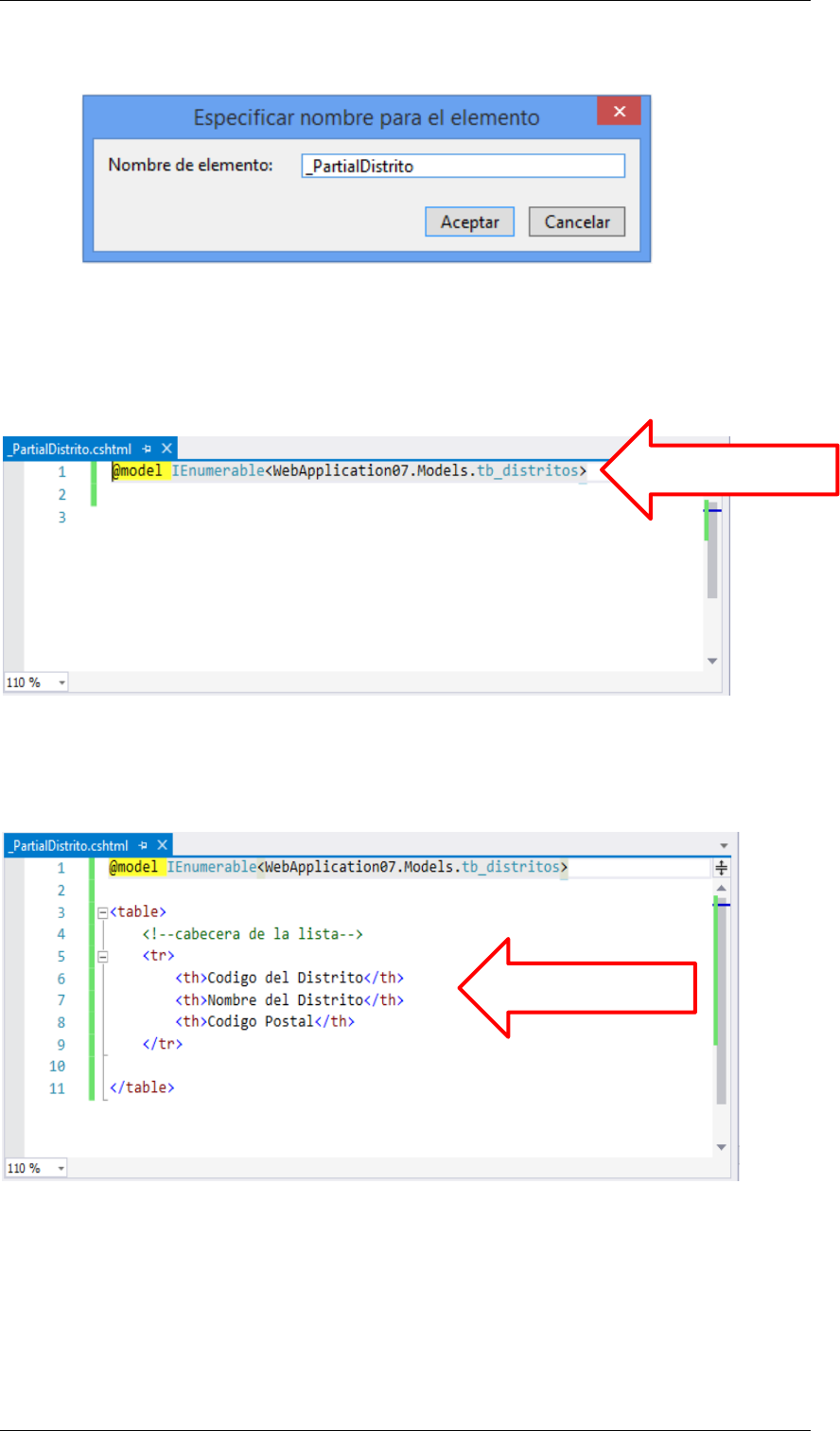
Task: Click line number 4 in the table-markup editor
Action: (x=61, y=934)
